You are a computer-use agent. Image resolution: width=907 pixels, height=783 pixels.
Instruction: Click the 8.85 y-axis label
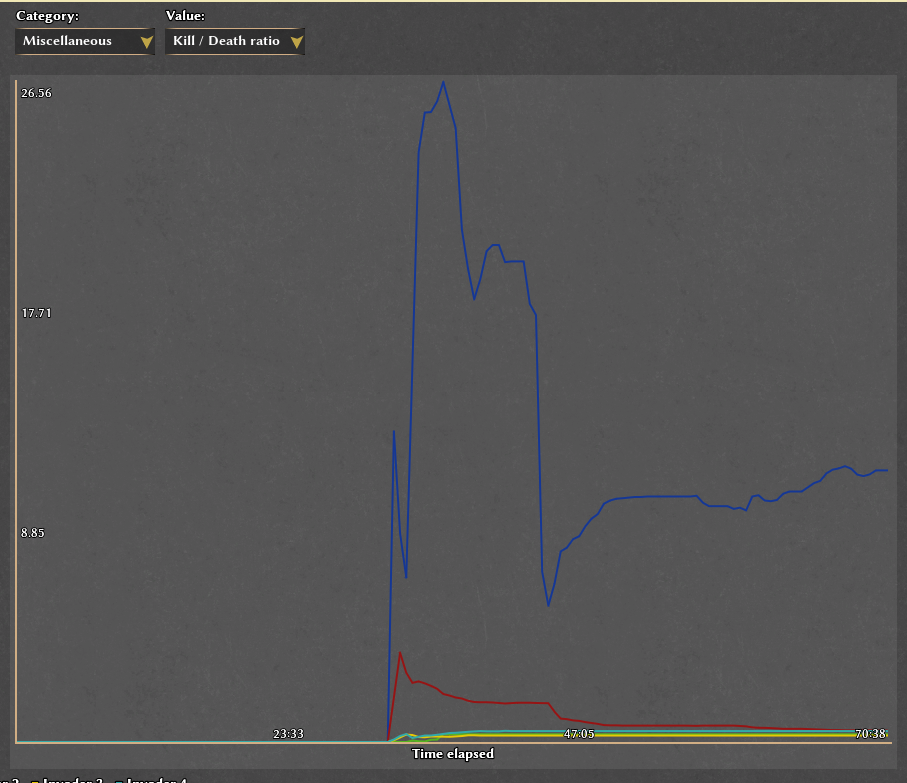[34, 533]
